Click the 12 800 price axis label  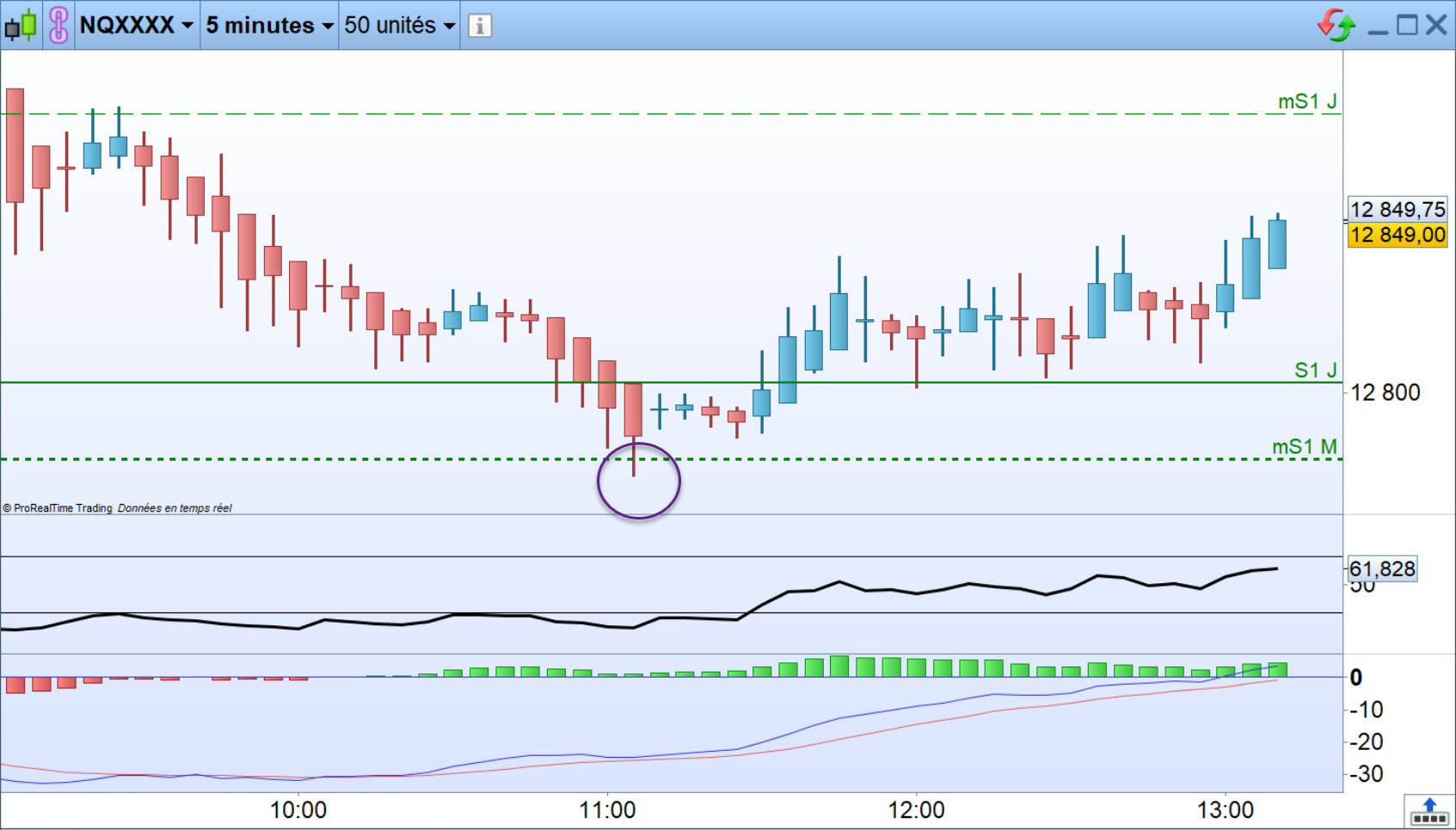coord(1385,392)
